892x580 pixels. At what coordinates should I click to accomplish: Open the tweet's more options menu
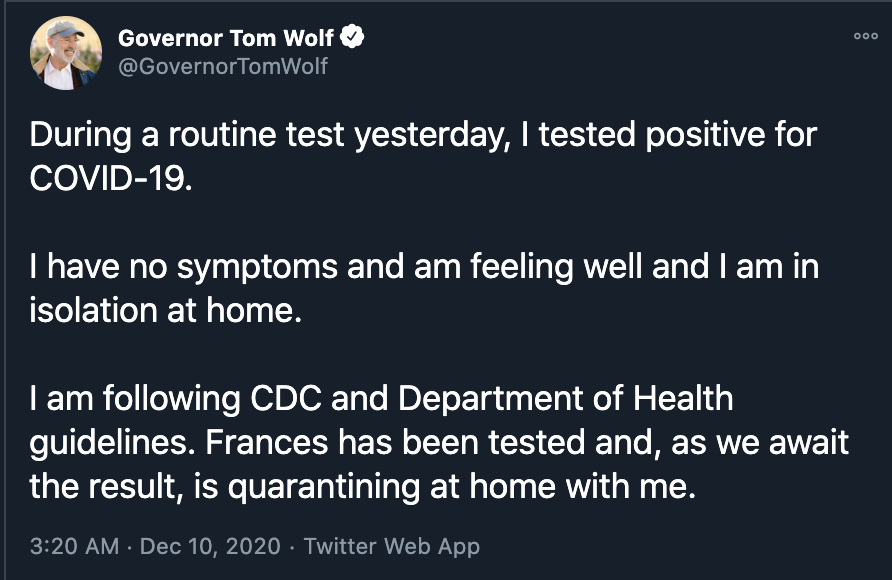[x=865, y=36]
